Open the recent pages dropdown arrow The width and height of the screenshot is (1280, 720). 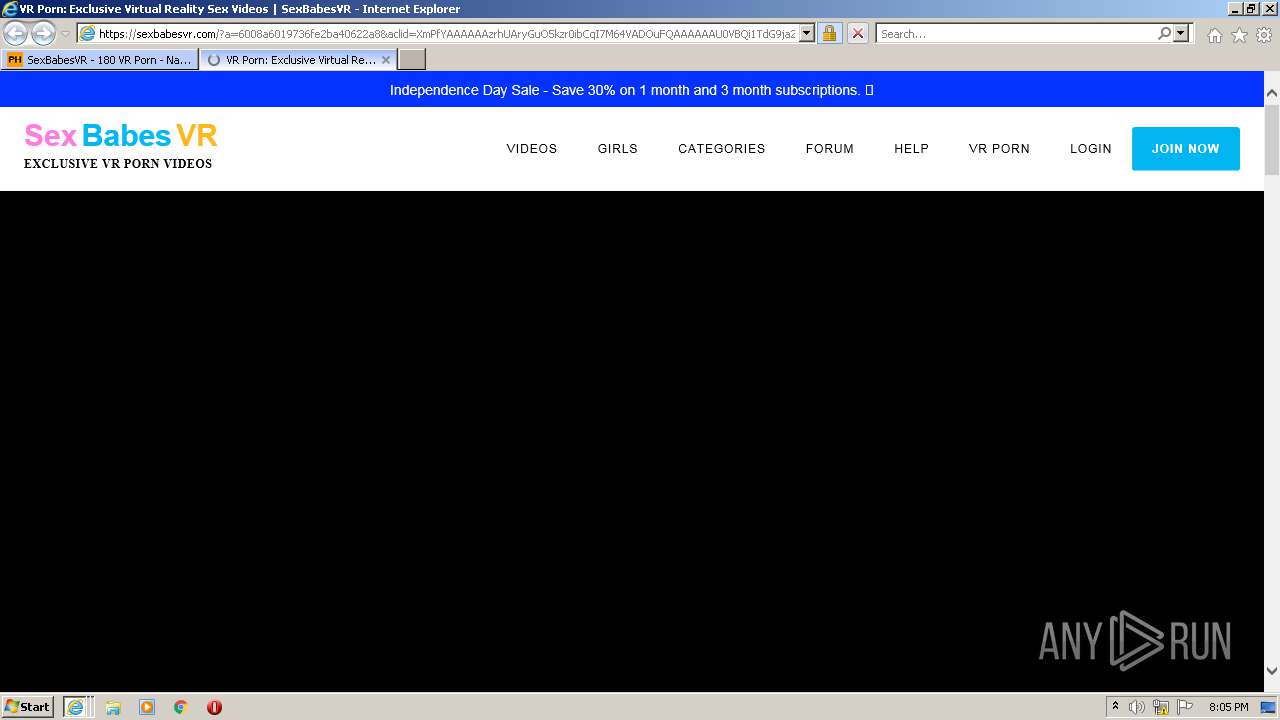pyautogui.click(x=65, y=34)
